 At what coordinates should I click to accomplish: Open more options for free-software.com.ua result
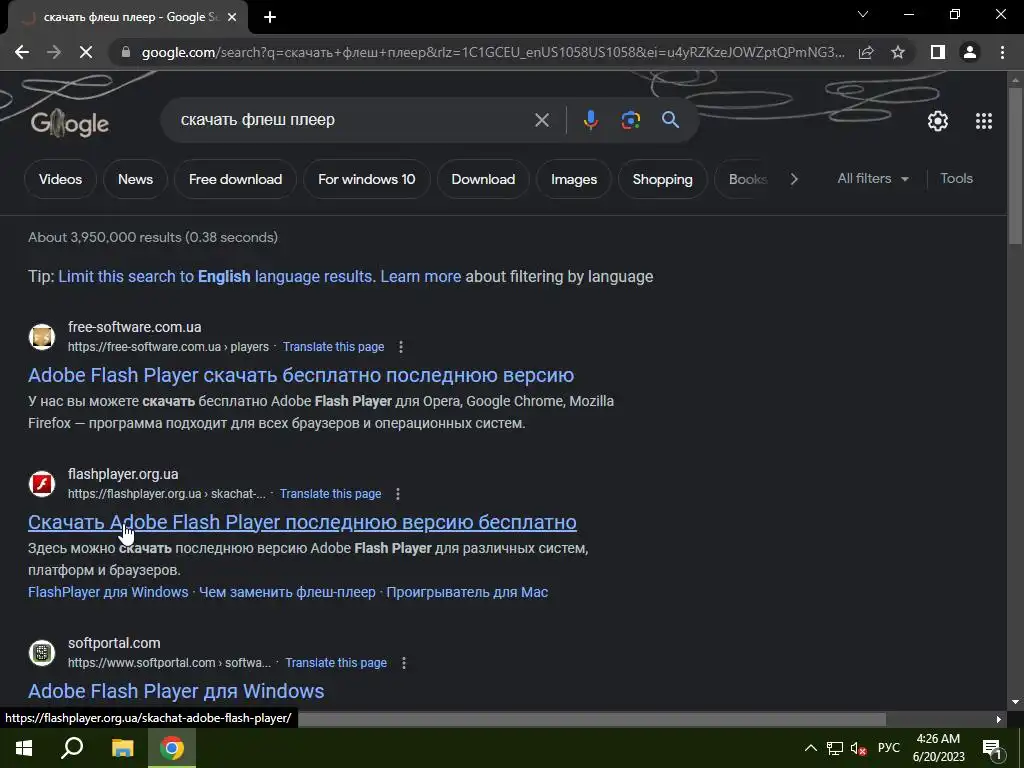(401, 347)
